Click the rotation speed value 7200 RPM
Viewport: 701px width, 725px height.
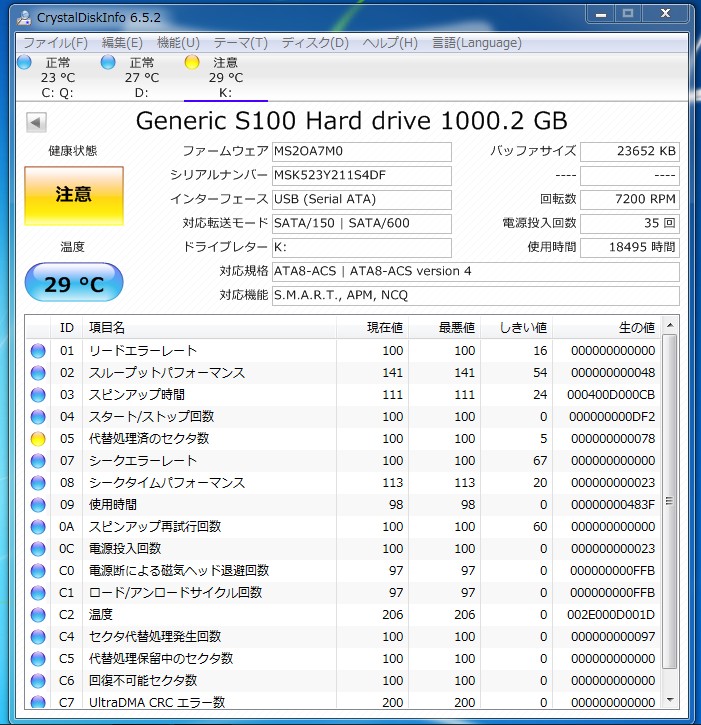630,200
